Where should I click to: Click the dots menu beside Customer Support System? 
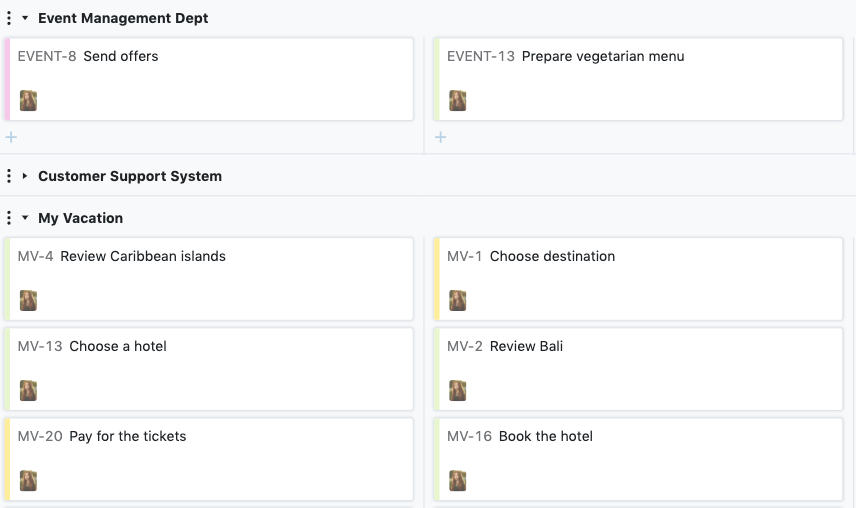pos(9,176)
